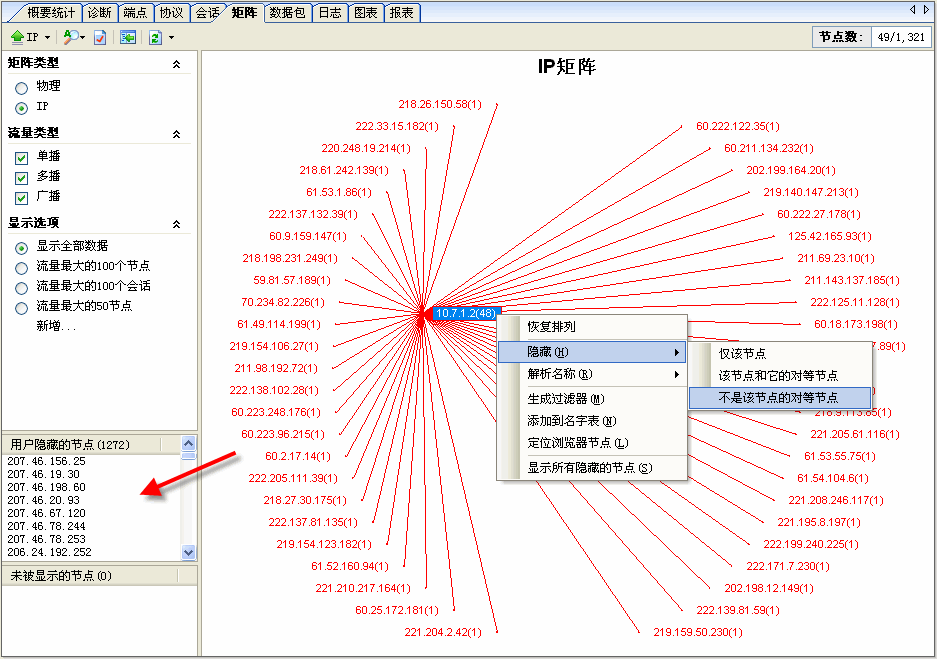The image size is (937, 659).
Task: Click the green left-arrow panel icon
Action: [128, 37]
